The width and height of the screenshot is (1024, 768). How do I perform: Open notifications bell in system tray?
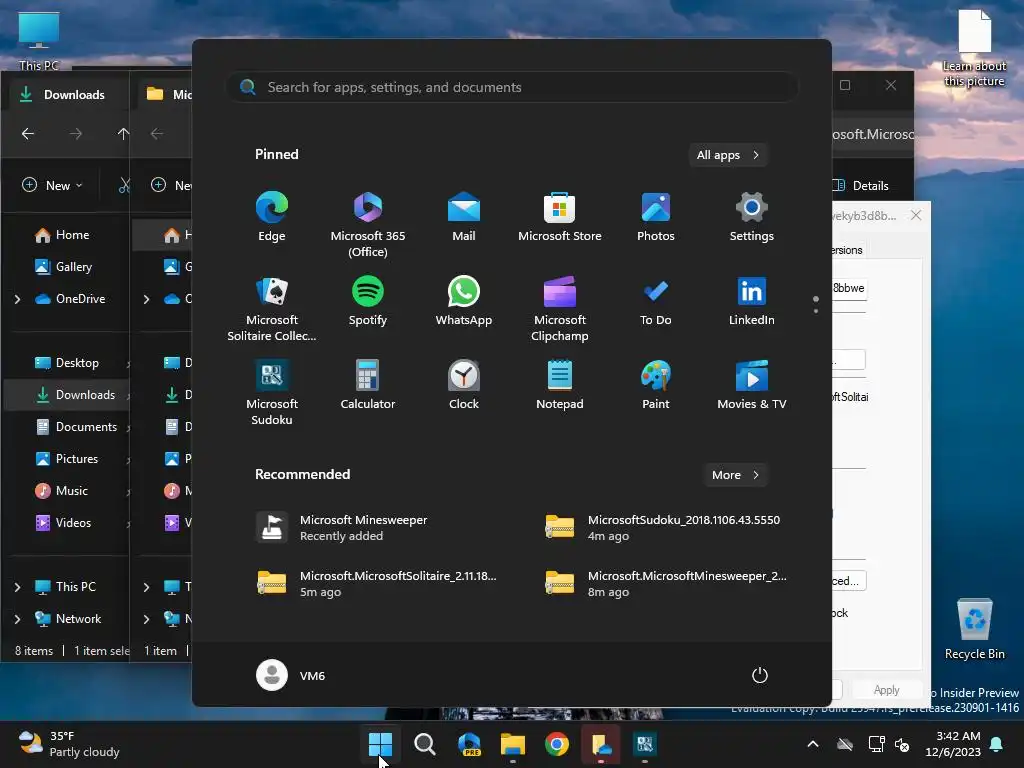[x=997, y=744]
